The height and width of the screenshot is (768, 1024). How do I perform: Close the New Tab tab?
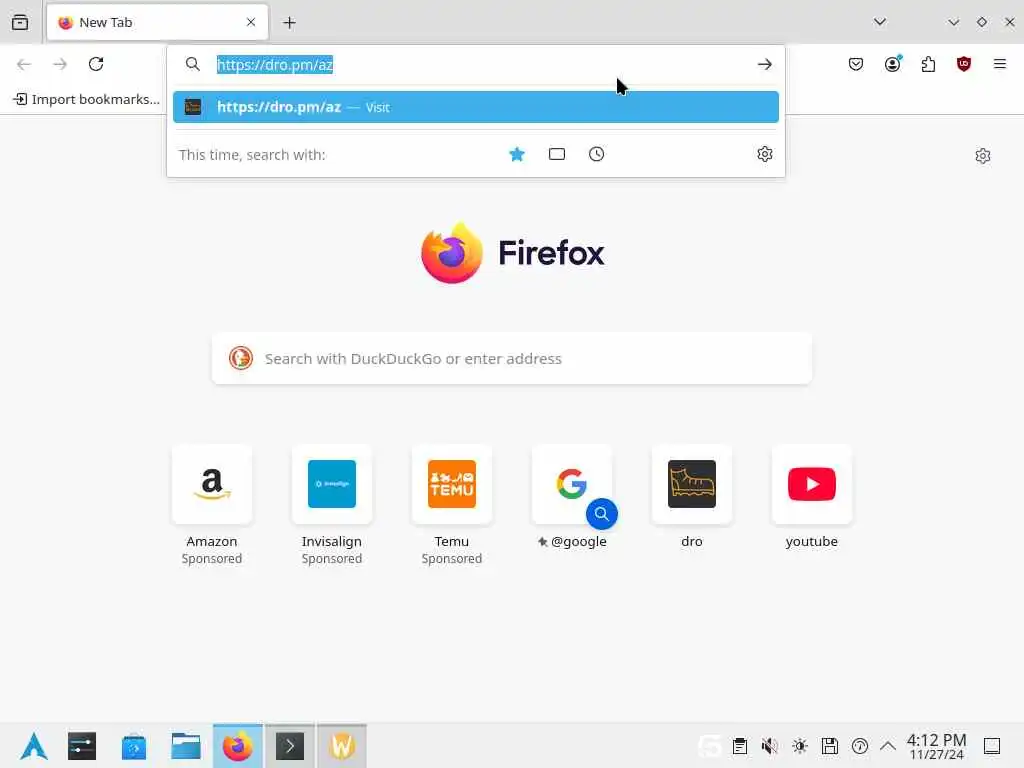pyautogui.click(x=251, y=22)
